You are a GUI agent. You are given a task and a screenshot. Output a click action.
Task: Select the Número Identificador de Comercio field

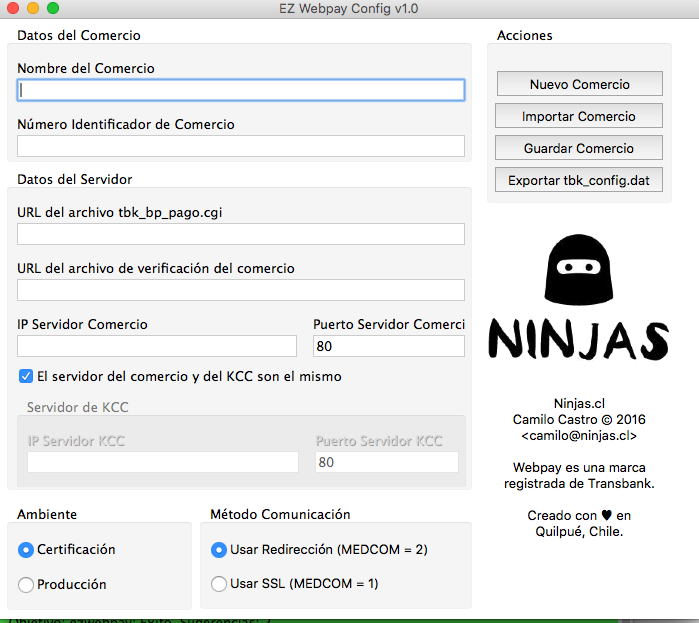(241, 146)
